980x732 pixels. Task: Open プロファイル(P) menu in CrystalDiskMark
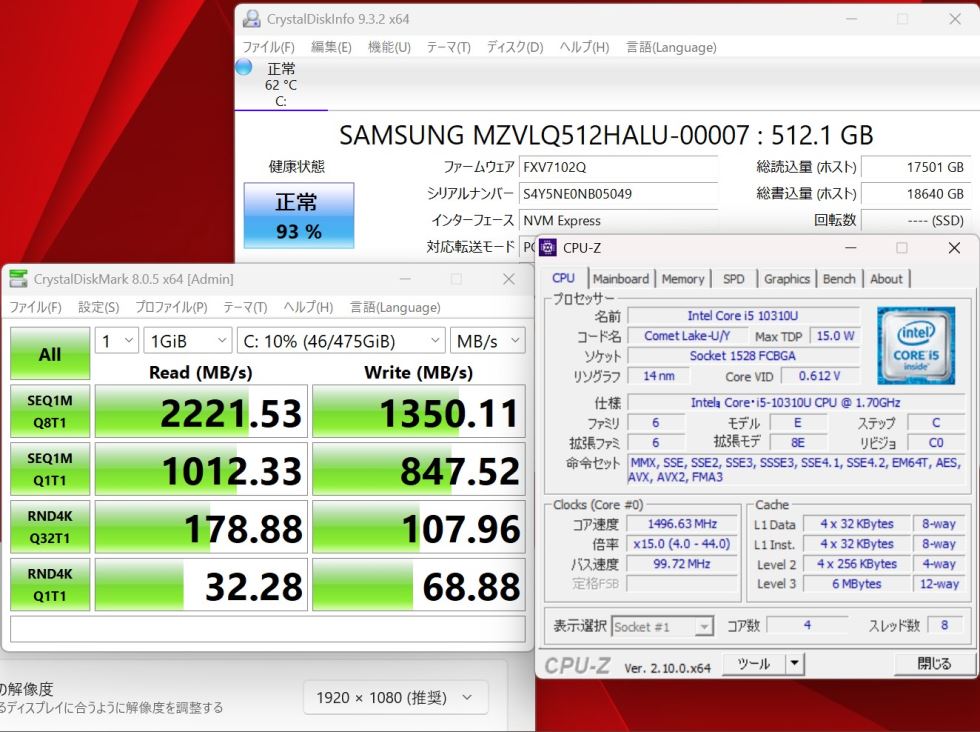(171, 307)
